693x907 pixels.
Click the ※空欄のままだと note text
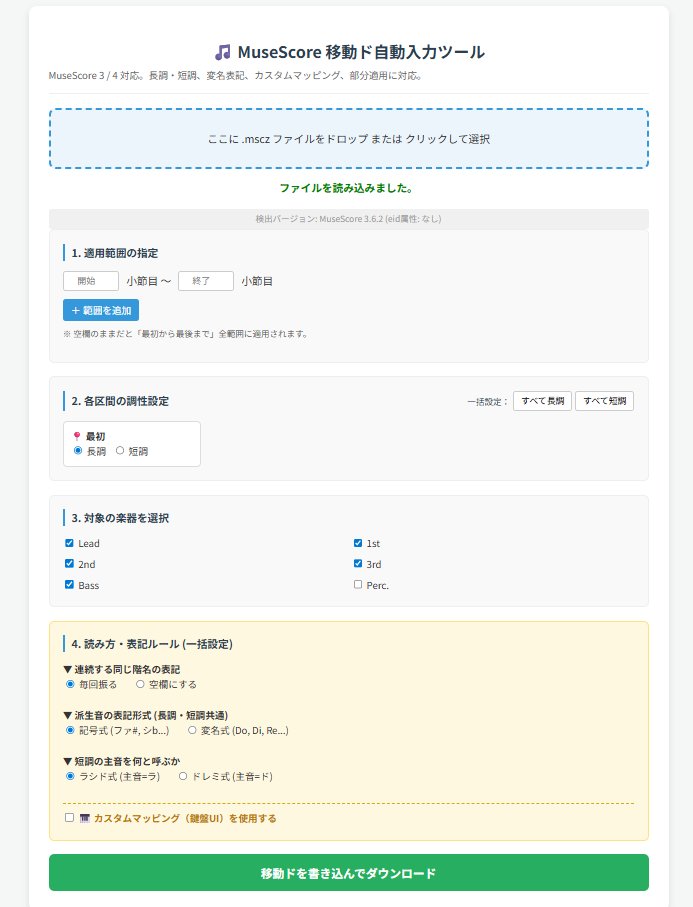[x=185, y=334]
